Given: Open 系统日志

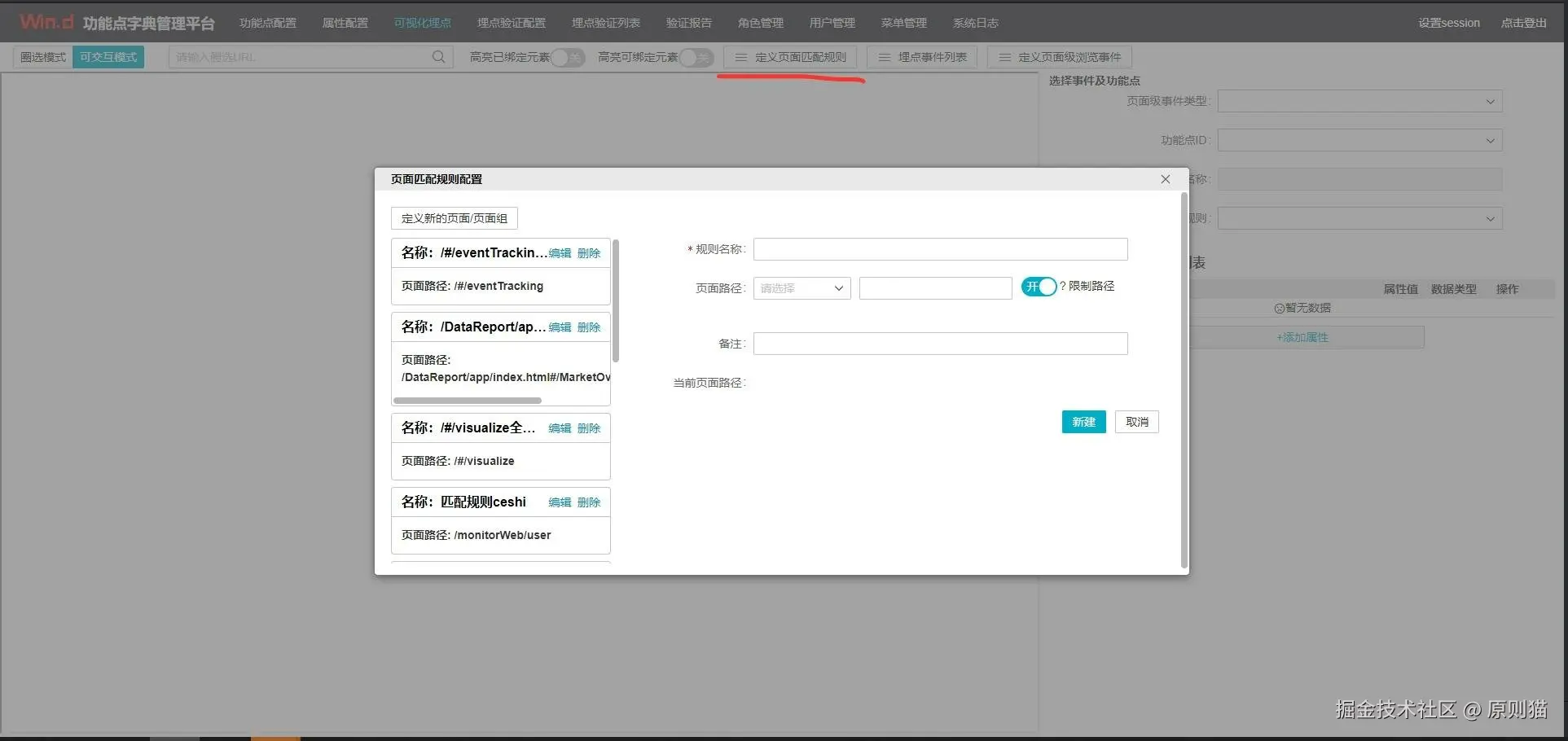Looking at the screenshot, I should (x=976, y=23).
